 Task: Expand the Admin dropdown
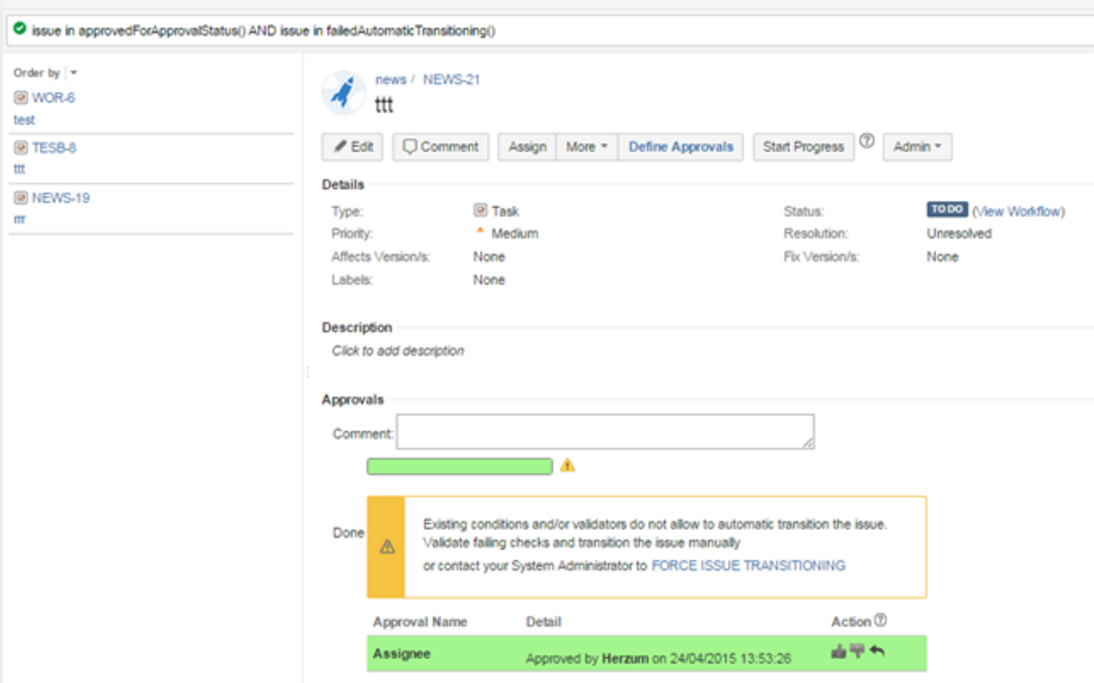click(917, 147)
